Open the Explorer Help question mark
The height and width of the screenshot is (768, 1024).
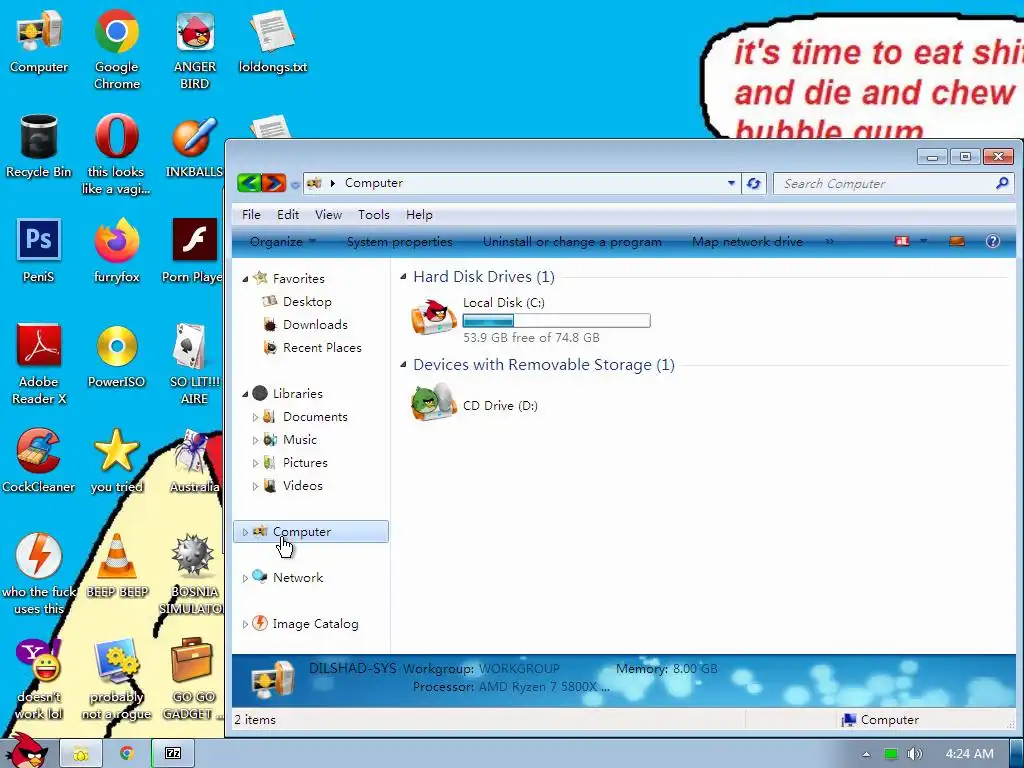tap(992, 242)
